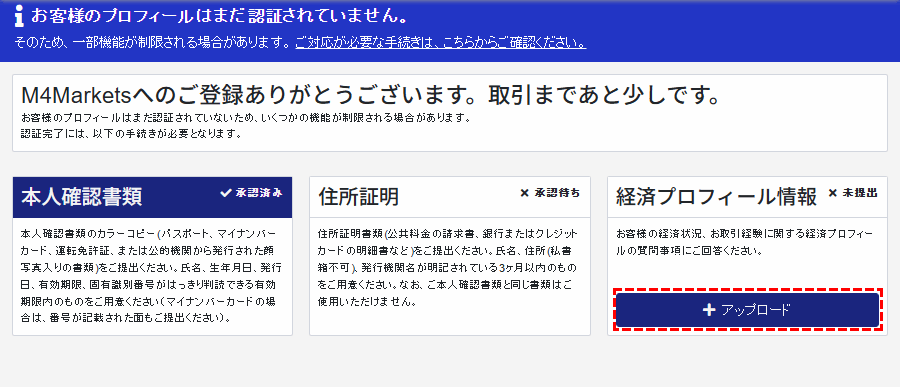The width and height of the screenshot is (900, 387).
Task: Select the 経済プロフィール情報 card title
Action: click(716, 197)
